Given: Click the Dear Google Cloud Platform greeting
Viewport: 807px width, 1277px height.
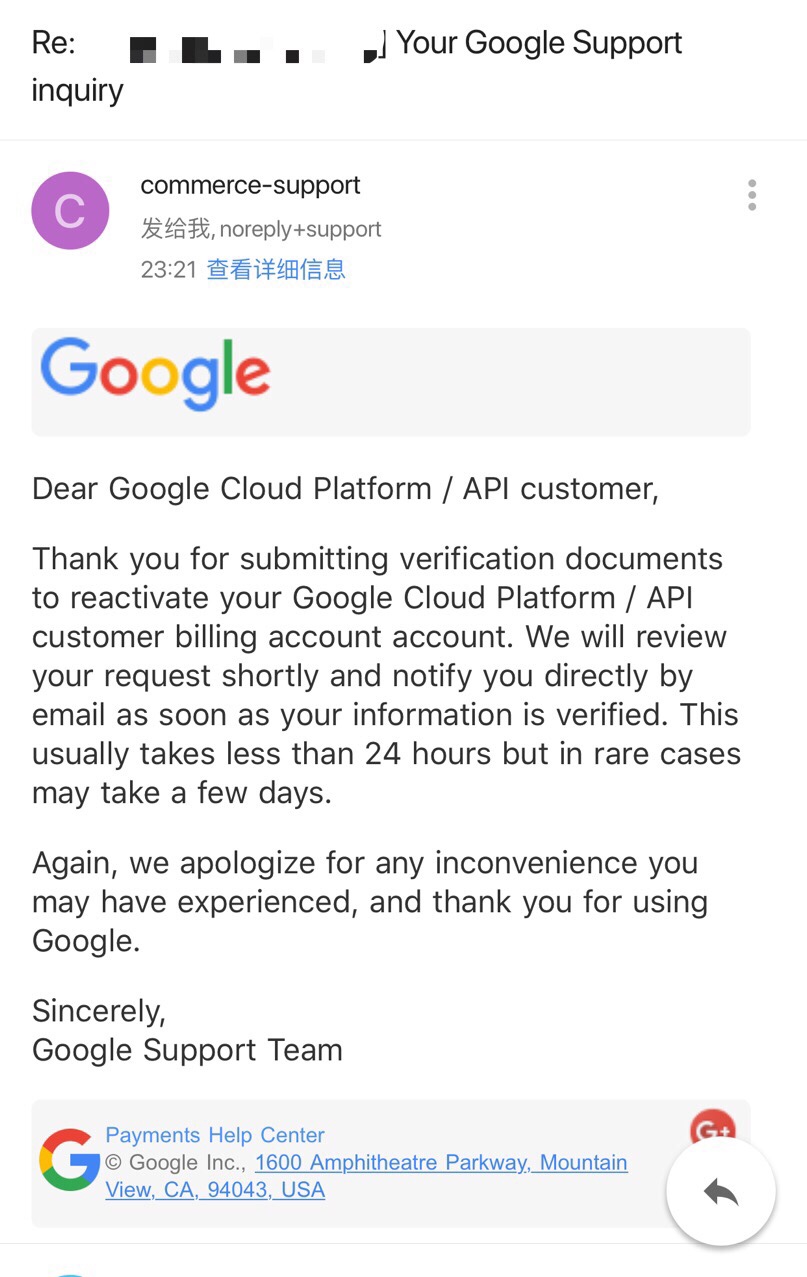Looking at the screenshot, I should [345, 489].
